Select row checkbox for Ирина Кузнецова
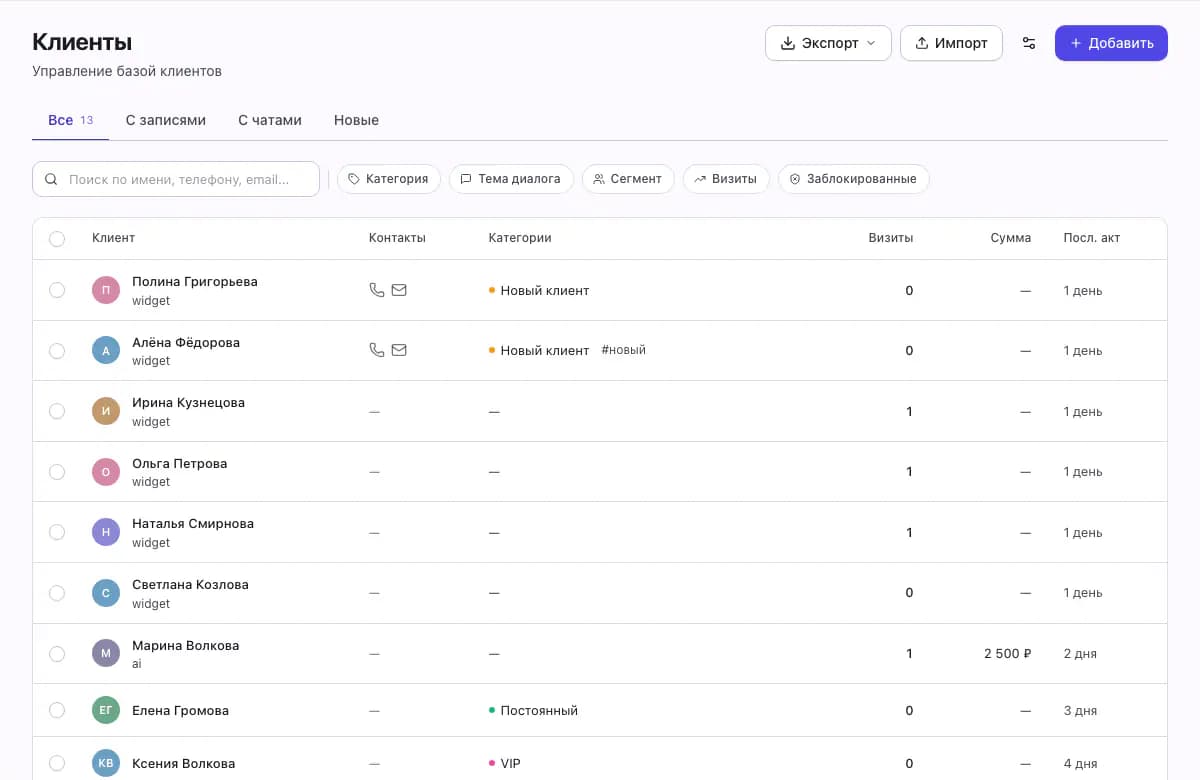The width and height of the screenshot is (1200, 780). (57, 411)
